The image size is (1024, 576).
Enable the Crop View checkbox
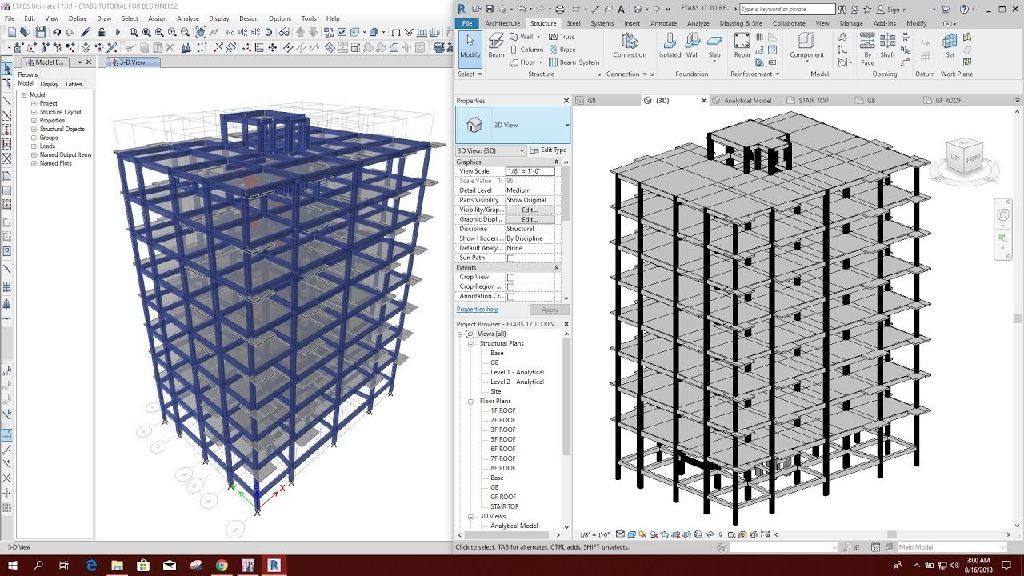tap(511, 276)
